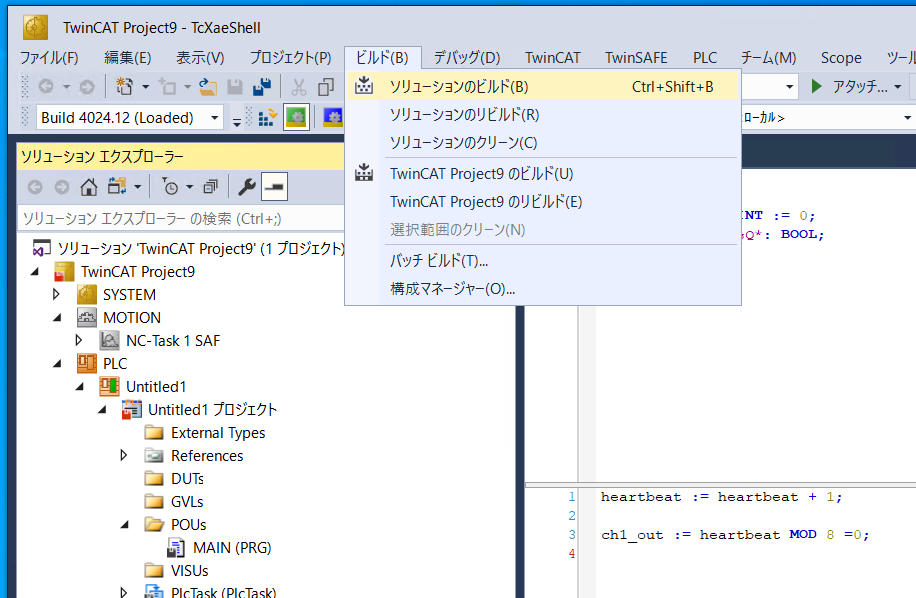
Task: Toggle TwinCAT Config Mode green gear icon
Action: (x=296, y=117)
